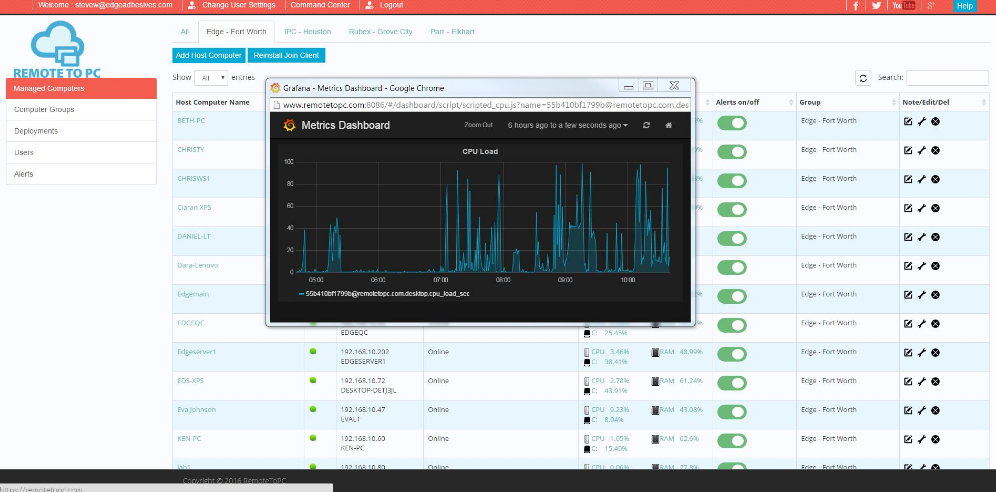
Task: Click the note icon for BETH-PC
Action: tap(908, 122)
